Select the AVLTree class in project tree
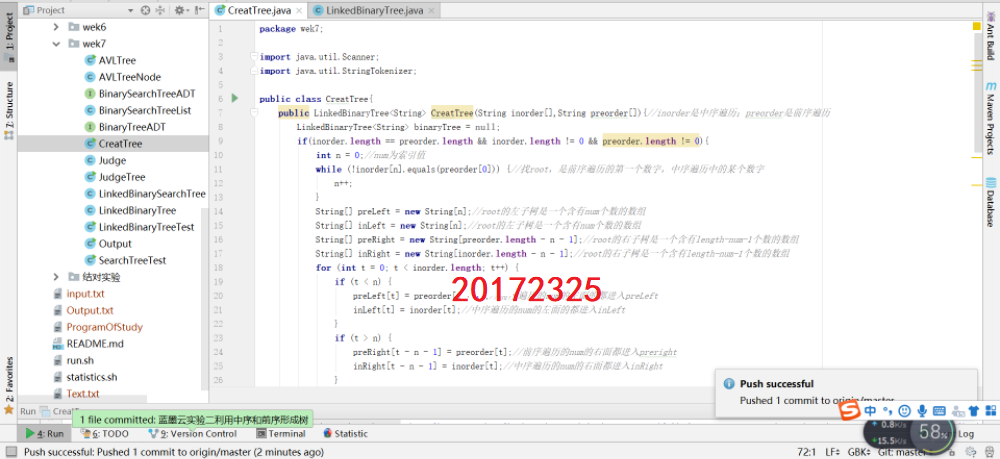The image size is (1000, 459). click(117, 61)
